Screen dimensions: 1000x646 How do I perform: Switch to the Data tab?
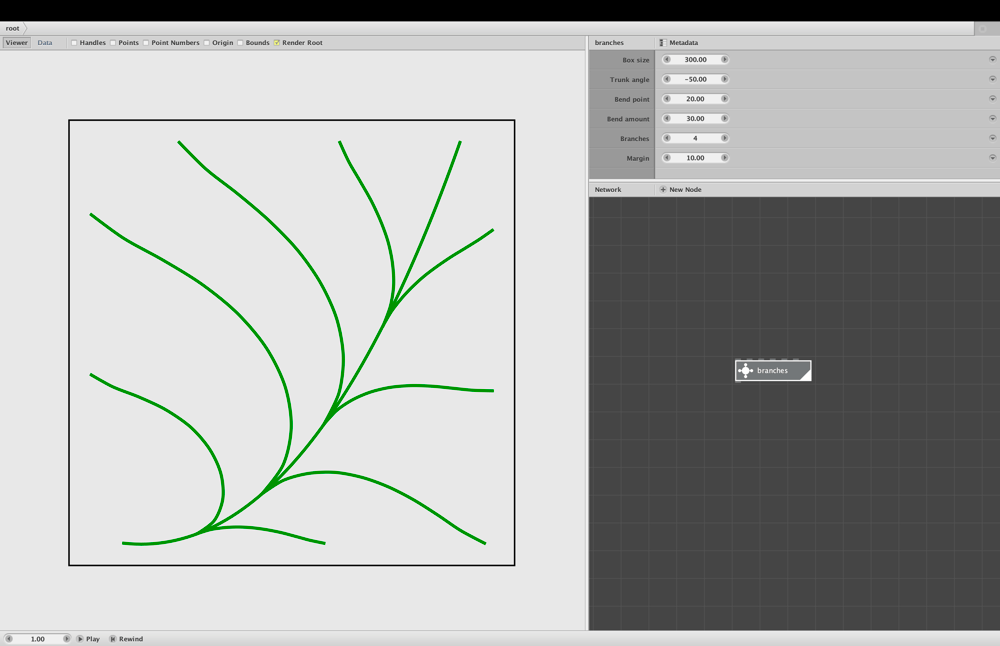pos(45,43)
